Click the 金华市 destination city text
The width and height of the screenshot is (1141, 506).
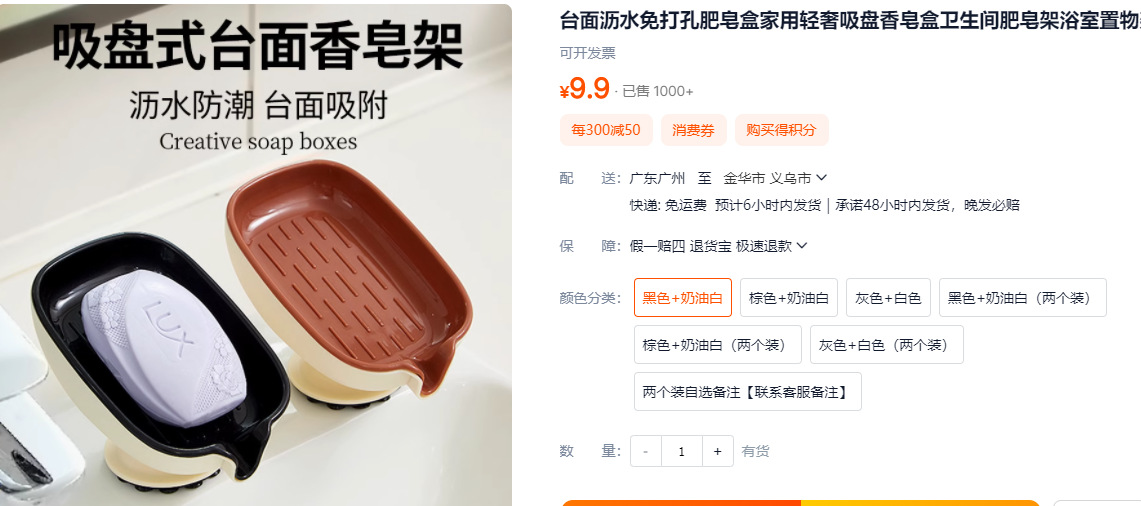coord(744,178)
